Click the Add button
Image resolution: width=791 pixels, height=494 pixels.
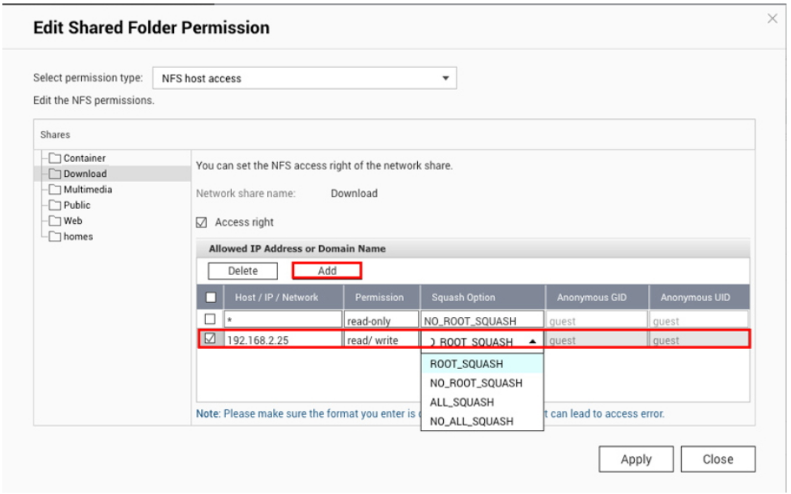click(x=327, y=271)
